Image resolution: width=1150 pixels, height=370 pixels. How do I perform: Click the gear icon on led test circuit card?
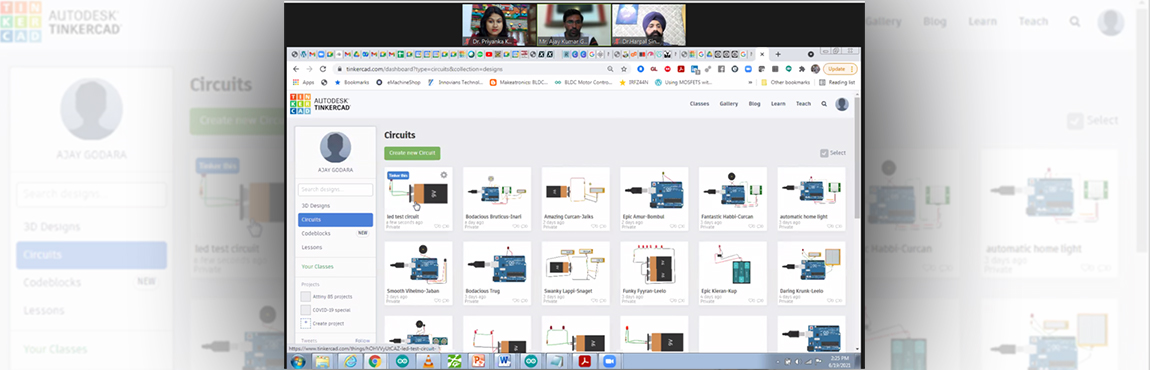pyautogui.click(x=444, y=175)
